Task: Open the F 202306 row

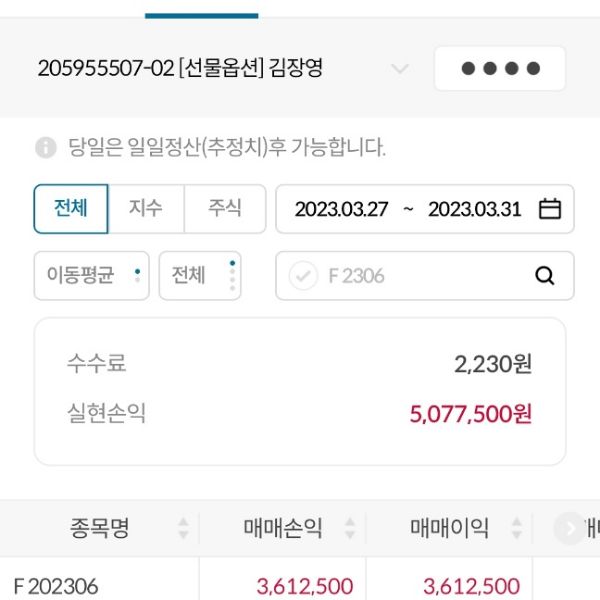Action: 57,585
